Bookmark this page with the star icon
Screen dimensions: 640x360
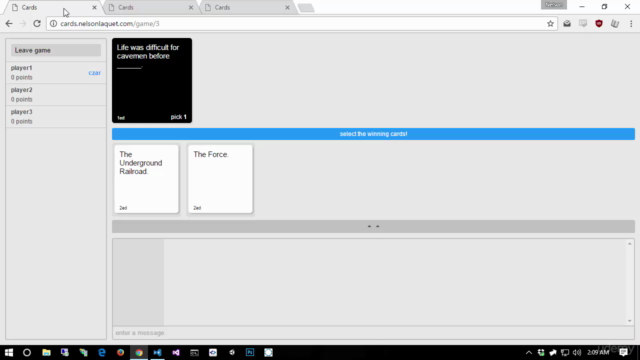click(550, 24)
